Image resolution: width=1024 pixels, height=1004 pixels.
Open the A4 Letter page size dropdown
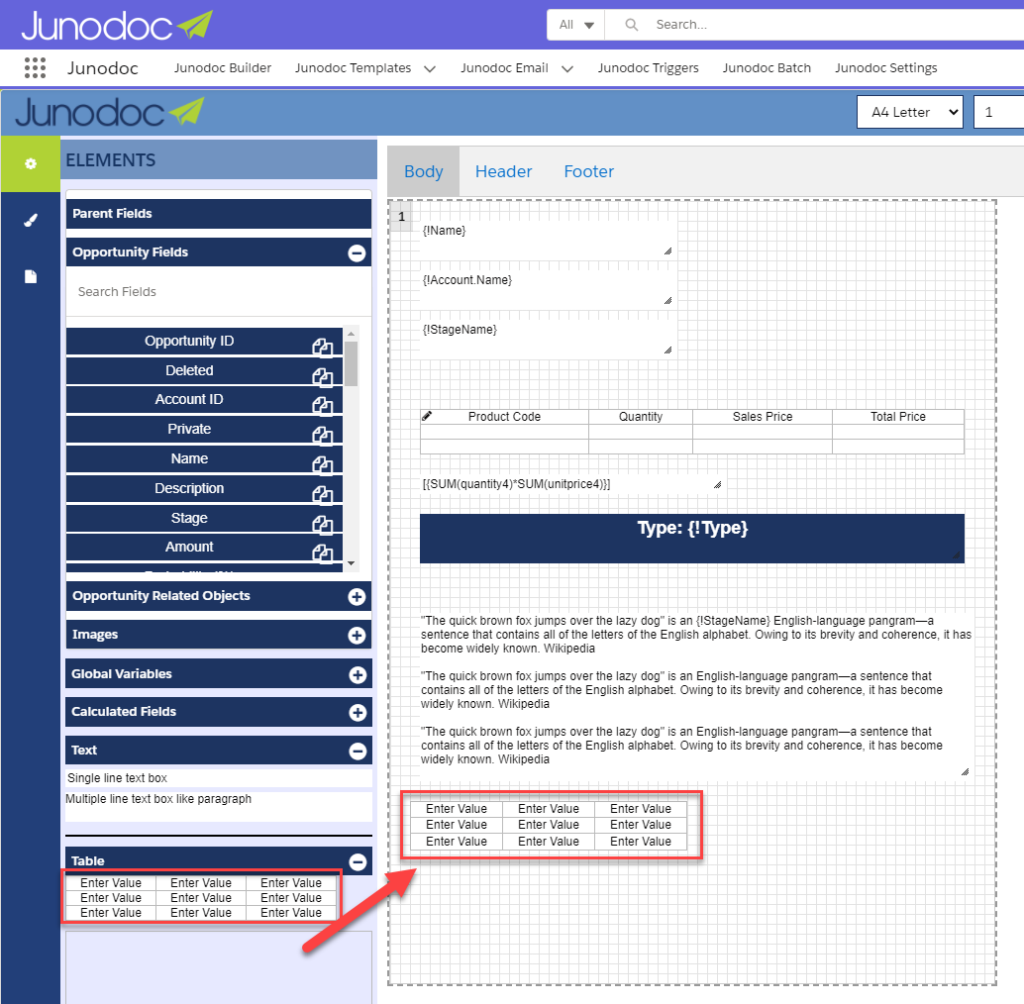(x=910, y=112)
